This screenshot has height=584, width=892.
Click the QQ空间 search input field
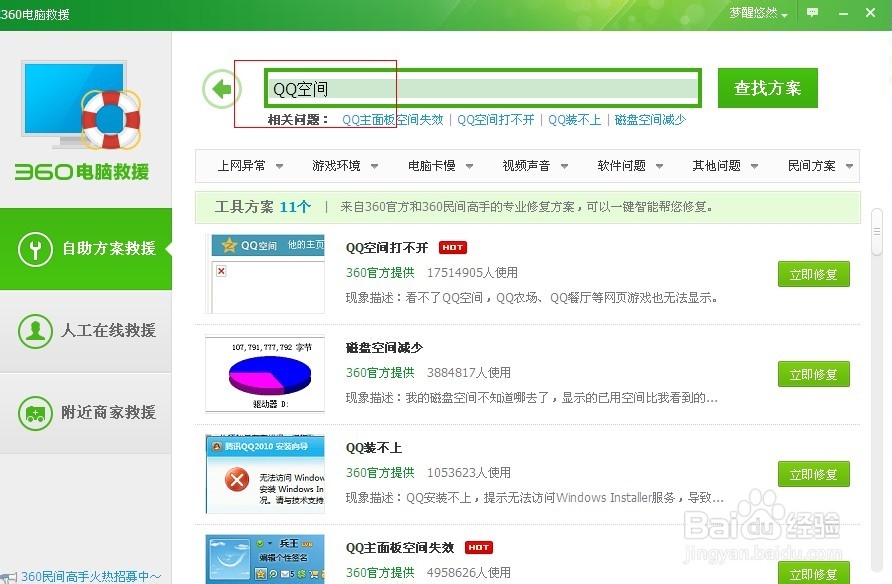coord(482,88)
